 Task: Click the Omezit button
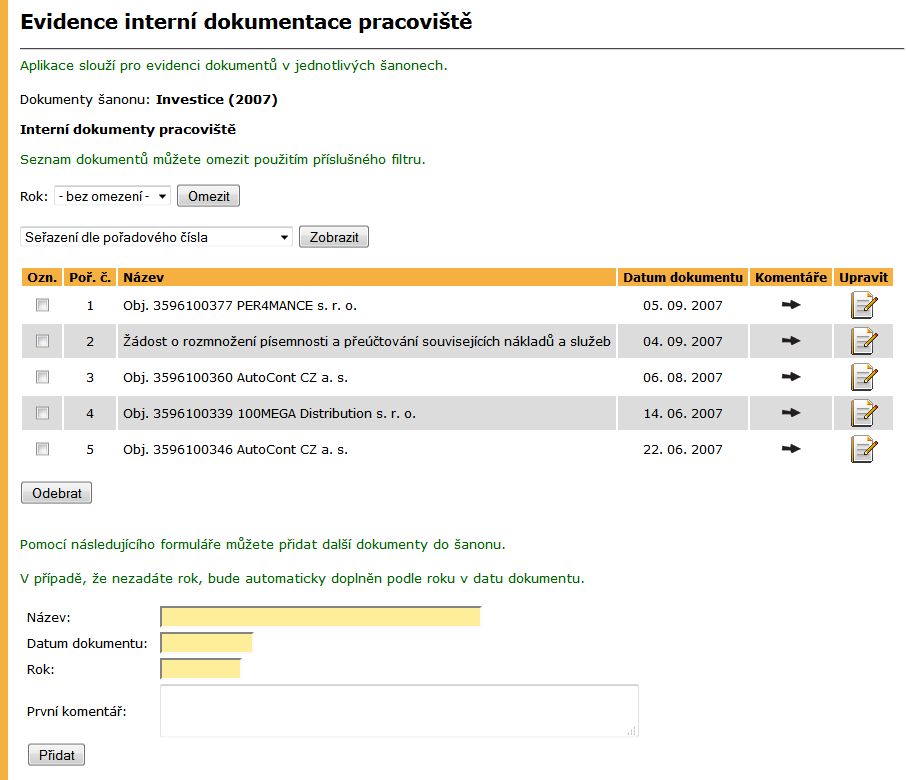pos(209,196)
